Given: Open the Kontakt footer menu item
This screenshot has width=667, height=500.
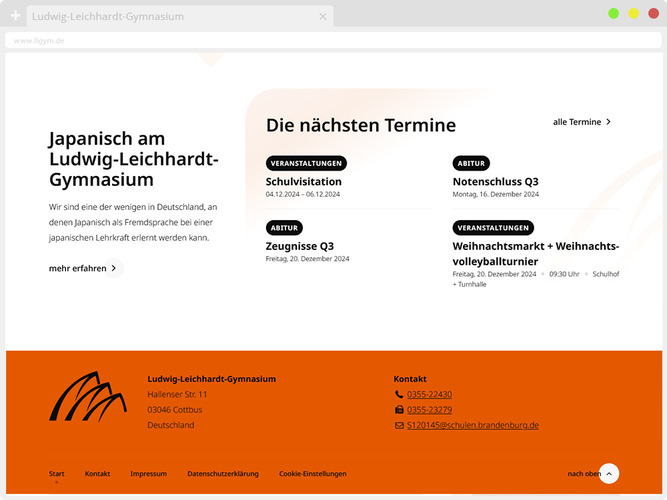Looking at the screenshot, I should (x=98, y=474).
